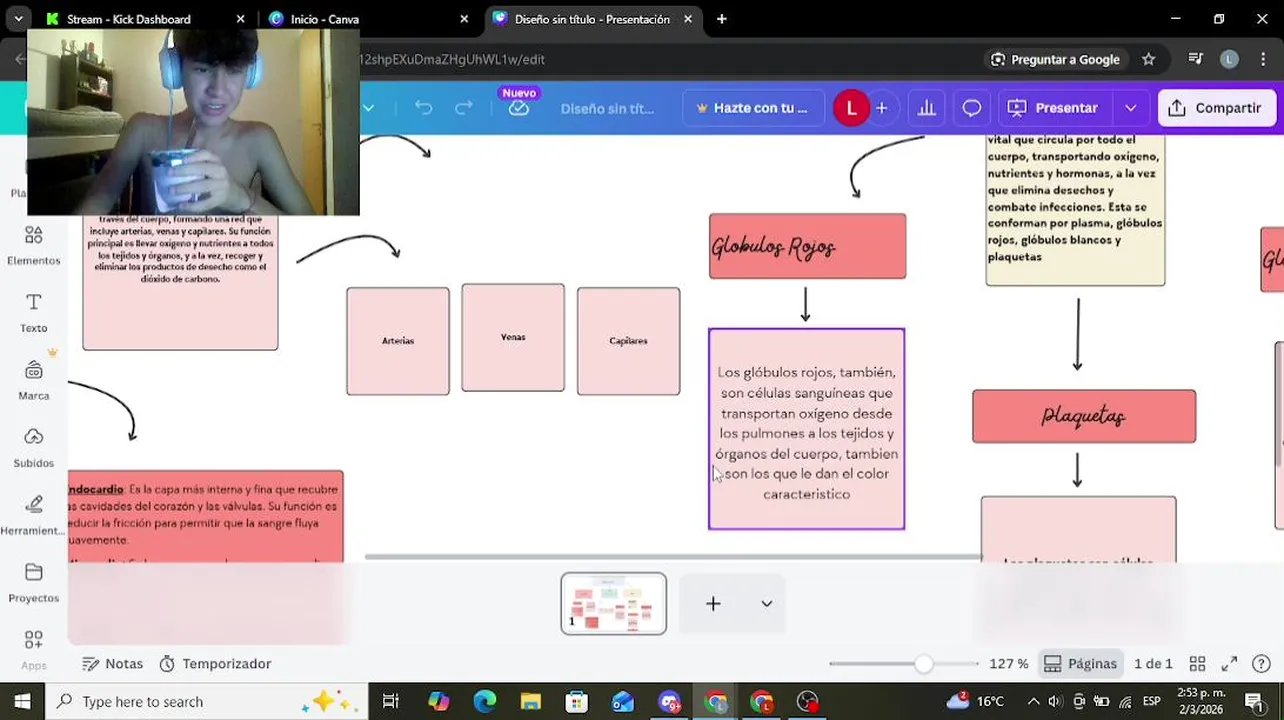Adjust the zoom slider handle

923,664
